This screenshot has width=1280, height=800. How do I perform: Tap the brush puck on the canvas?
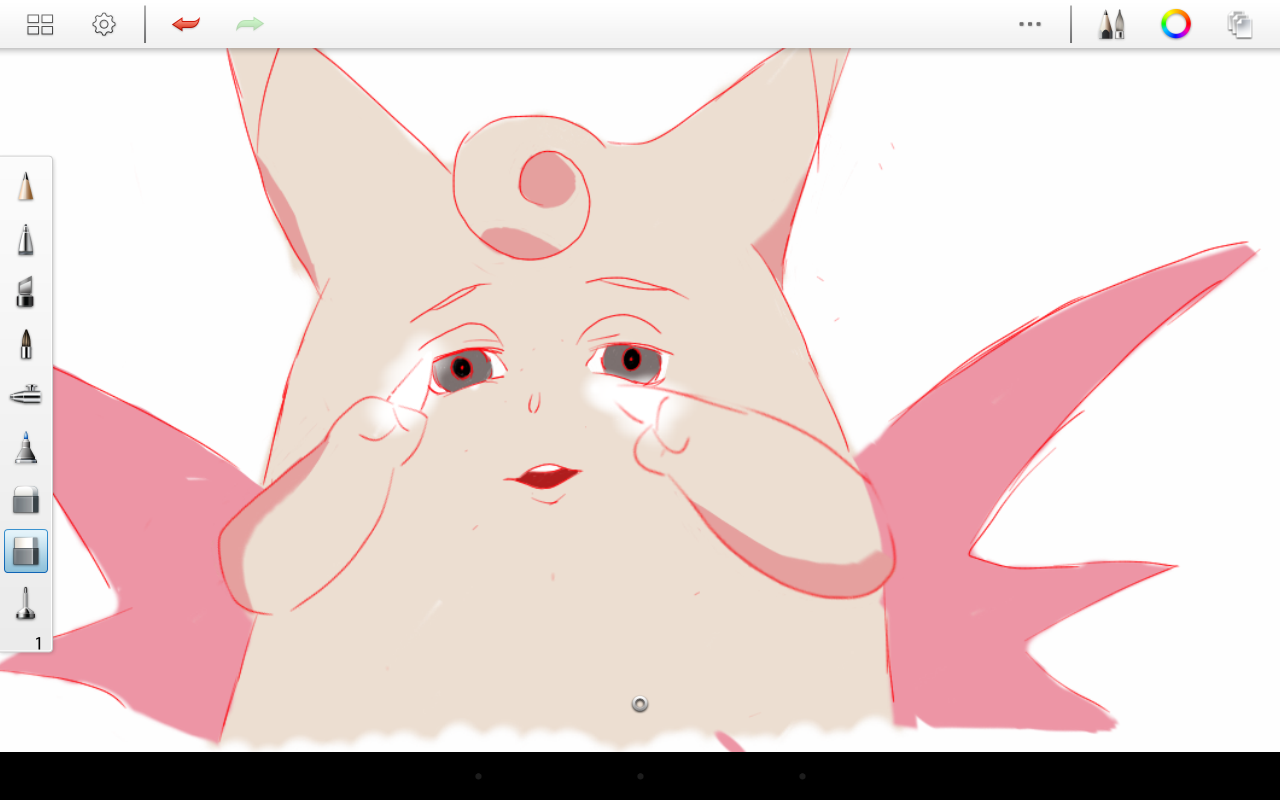click(640, 704)
